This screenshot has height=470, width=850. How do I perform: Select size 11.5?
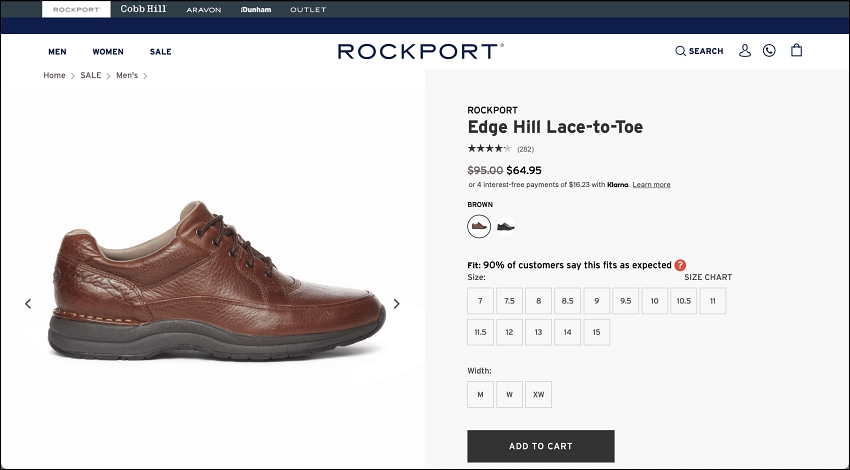480,332
